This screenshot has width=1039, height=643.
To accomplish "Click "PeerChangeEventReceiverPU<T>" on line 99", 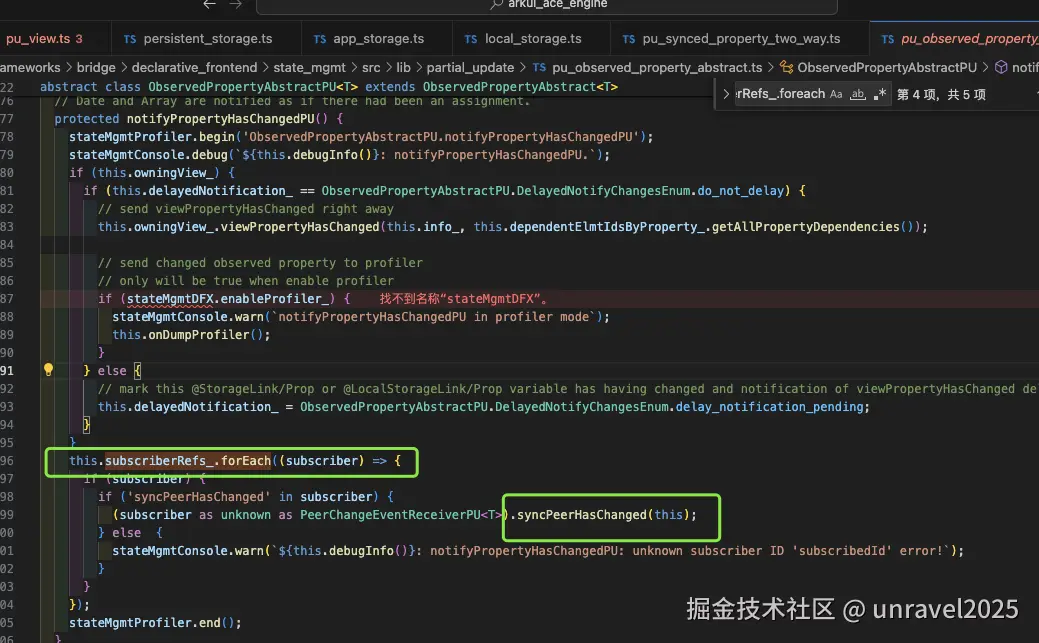I will (401, 515).
